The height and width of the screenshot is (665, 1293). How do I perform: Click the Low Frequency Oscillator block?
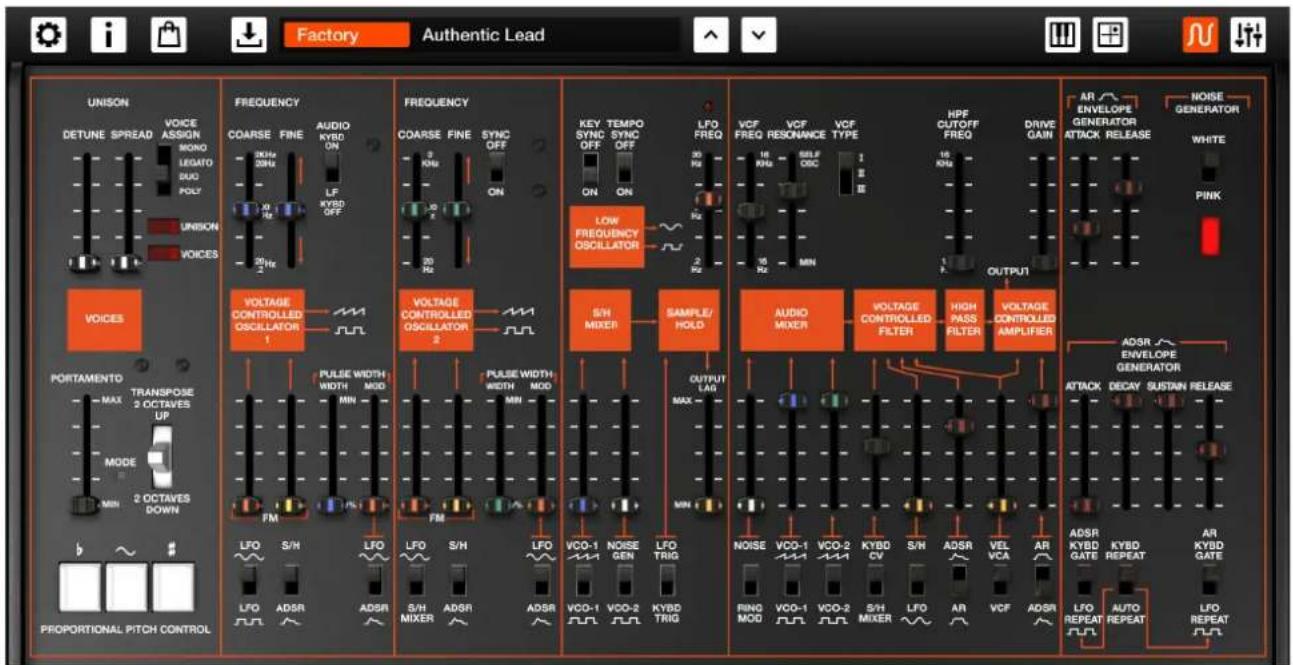coord(606,236)
